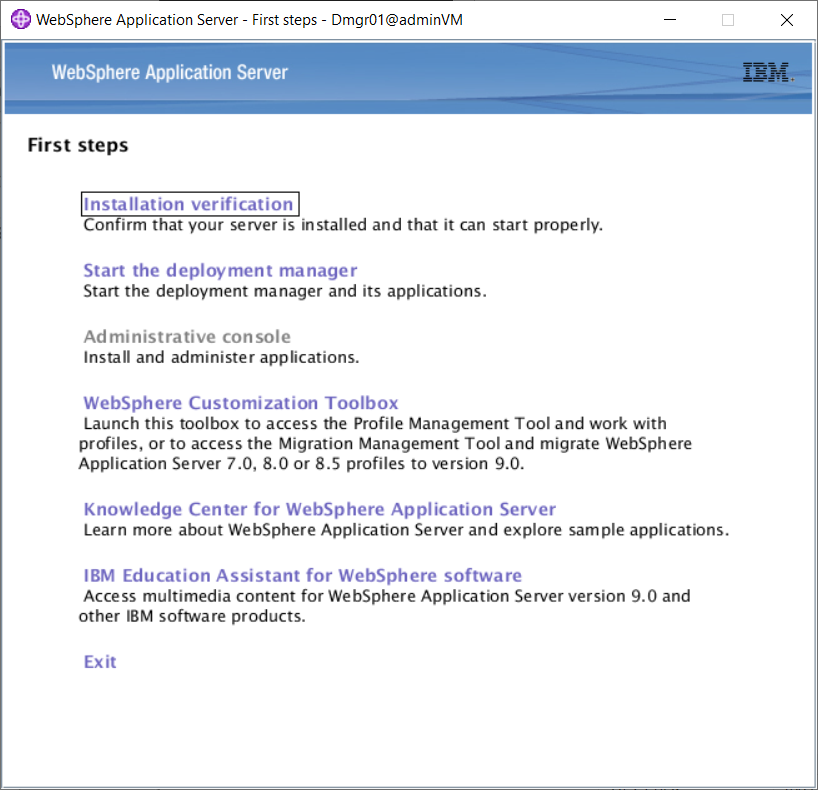Click the First steps page heading
Image resolution: width=818 pixels, height=790 pixels.
[77, 145]
